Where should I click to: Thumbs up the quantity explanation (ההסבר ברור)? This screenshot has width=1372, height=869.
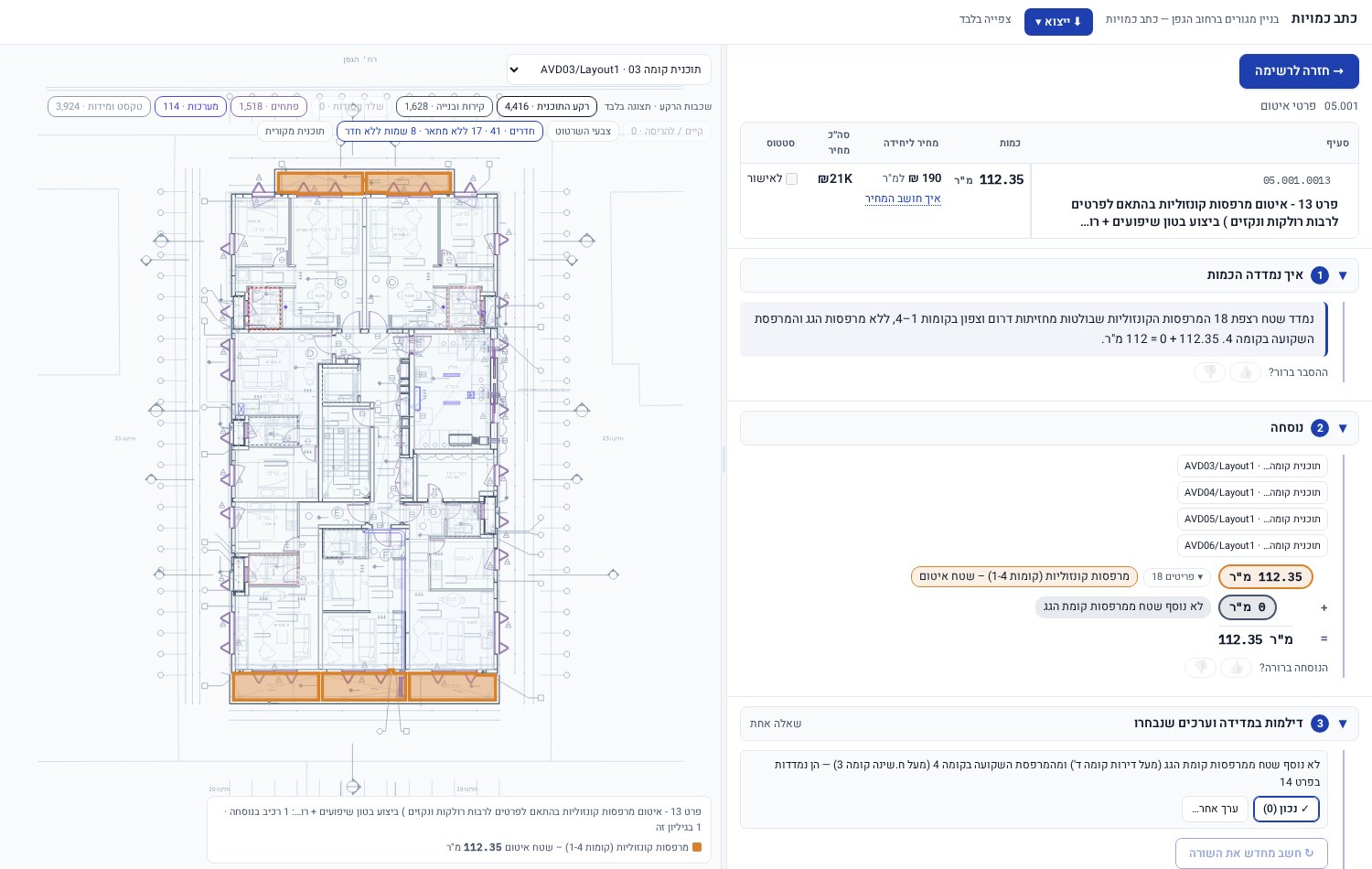click(1244, 372)
